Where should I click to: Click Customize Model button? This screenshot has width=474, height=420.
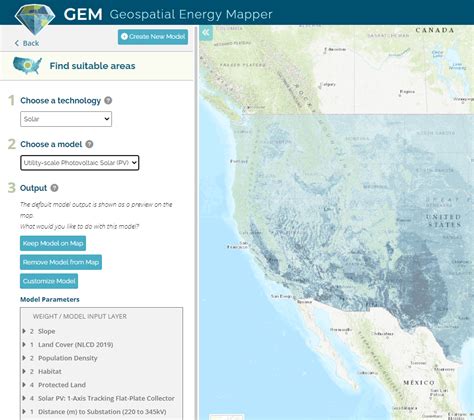(49, 281)
